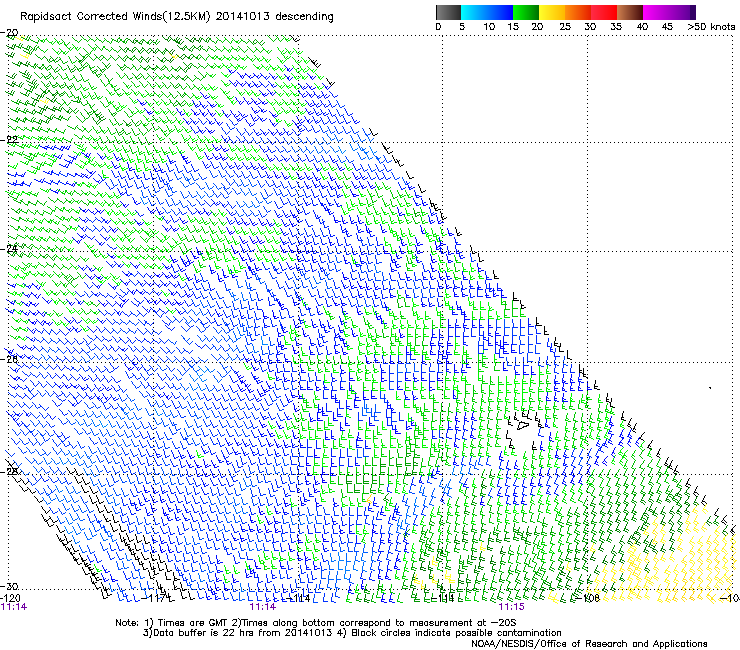Click the '40' legend scale label
Image resolution: width=740 pixels, height=650 pixels.
[x=642, y=27]
